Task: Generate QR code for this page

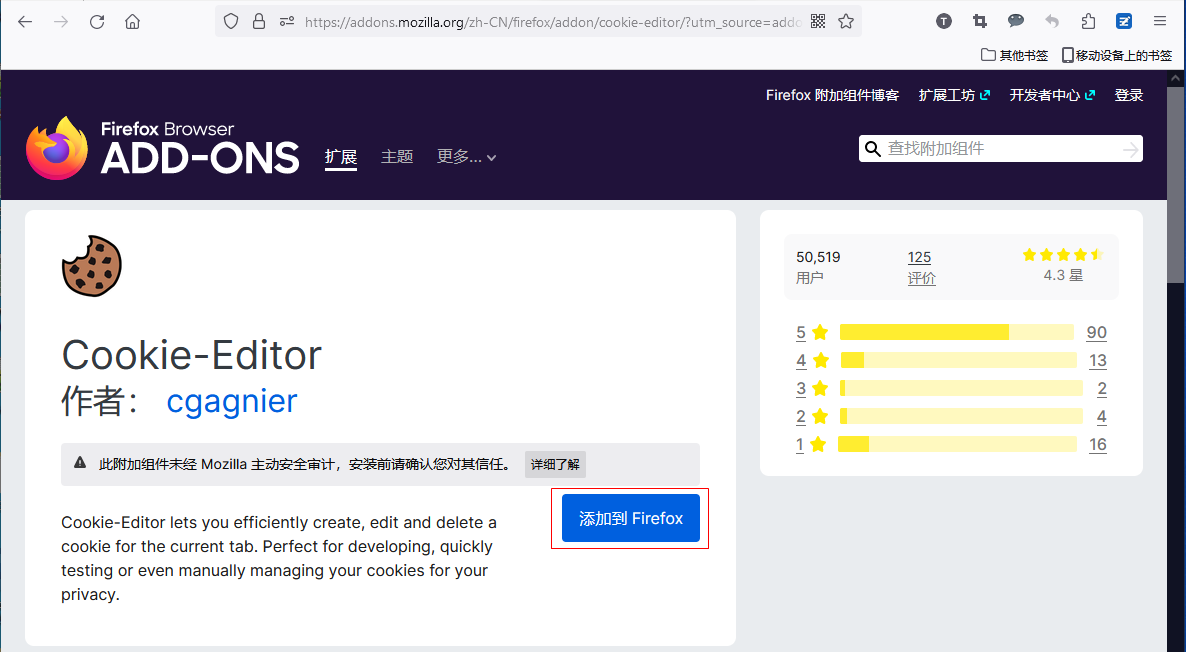Action: pos(818,21)
